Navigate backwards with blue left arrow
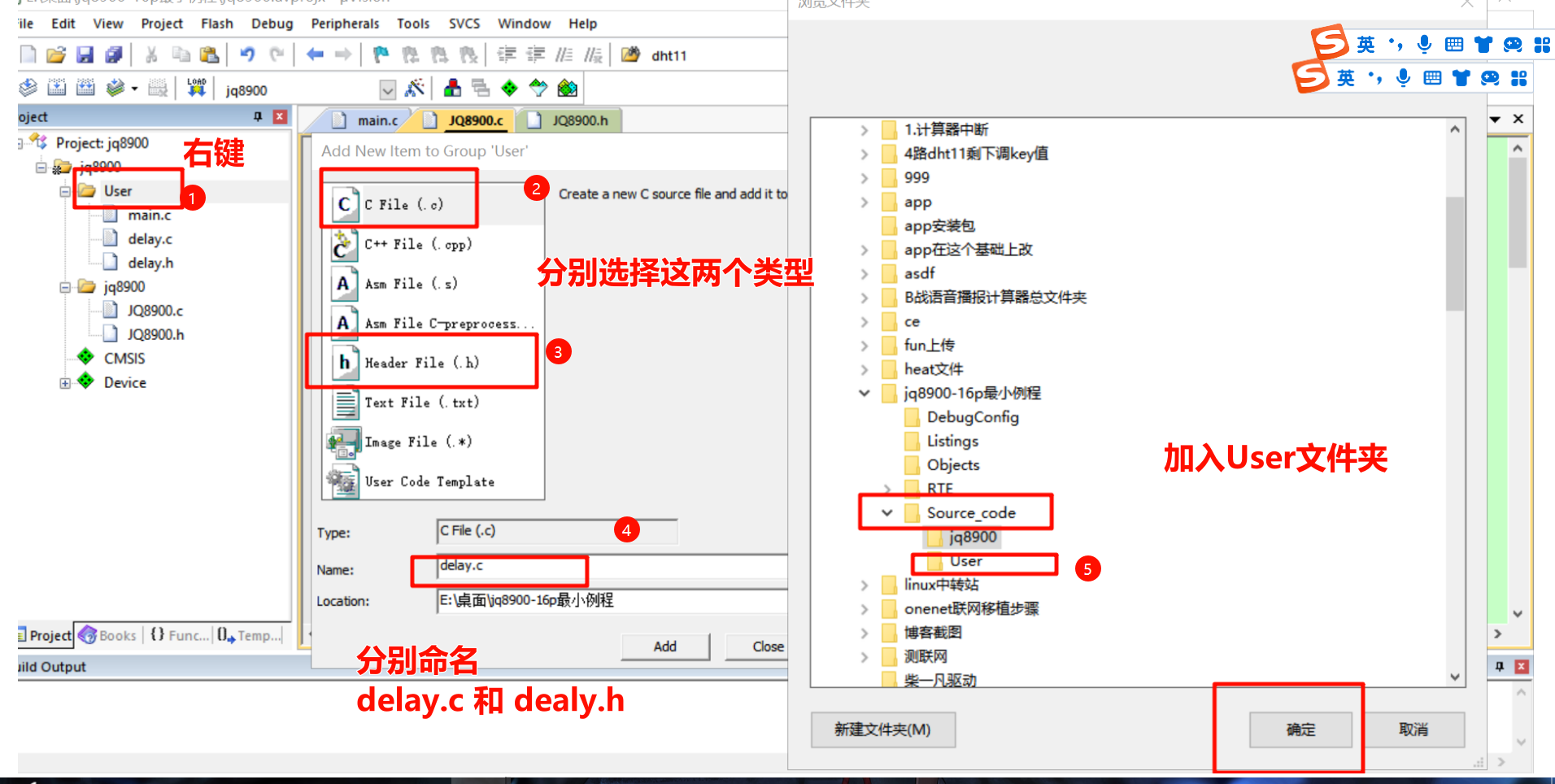This screenshot has height=784, width=1555. tap(315, 54)
